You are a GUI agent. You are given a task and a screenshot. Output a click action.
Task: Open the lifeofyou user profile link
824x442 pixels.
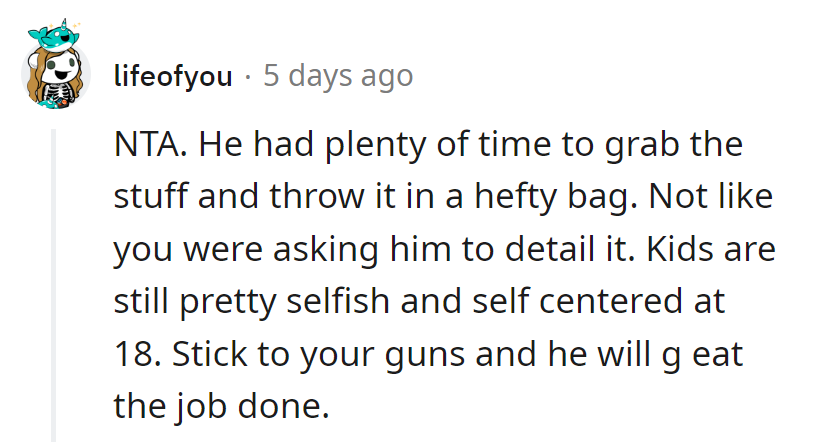(x=172, y=77)
